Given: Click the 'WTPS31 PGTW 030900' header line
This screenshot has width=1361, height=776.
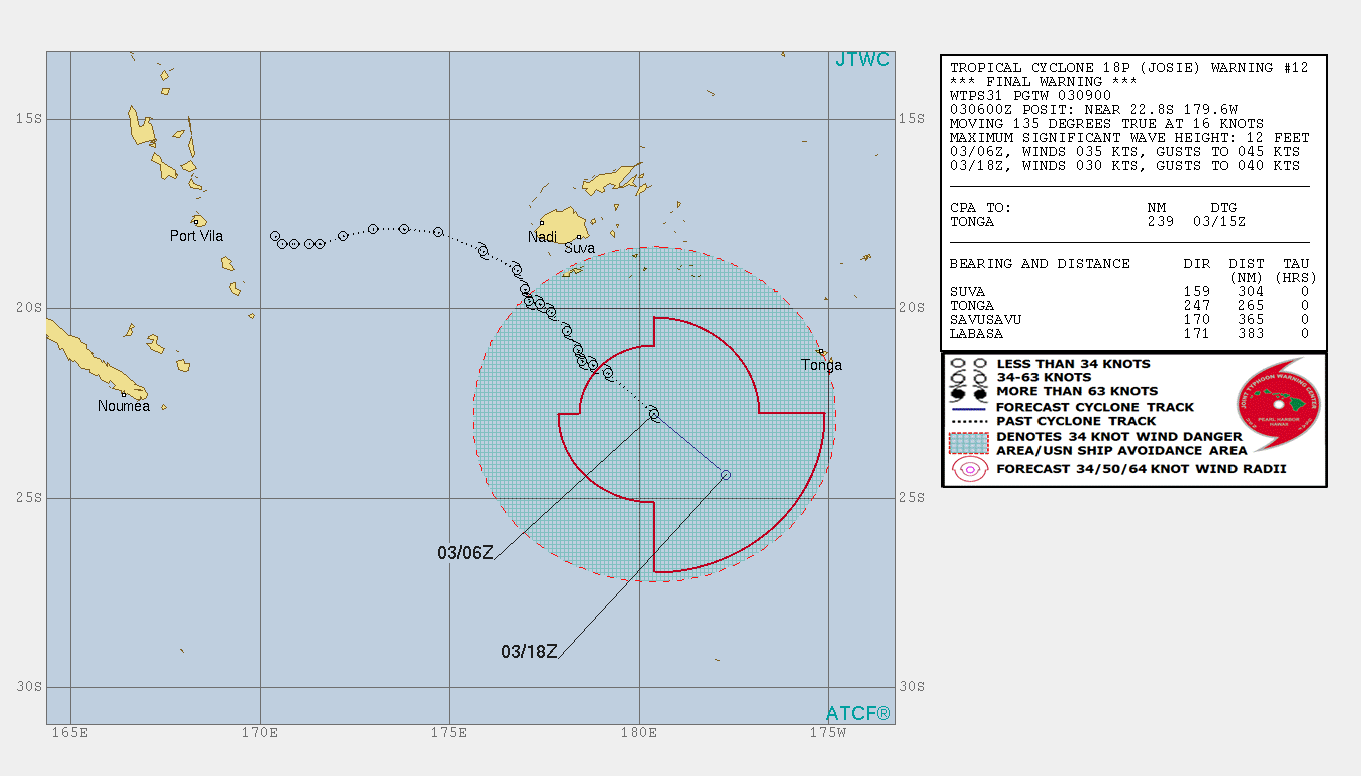Looking at the screenshot, I should (x=1031, y=96).
